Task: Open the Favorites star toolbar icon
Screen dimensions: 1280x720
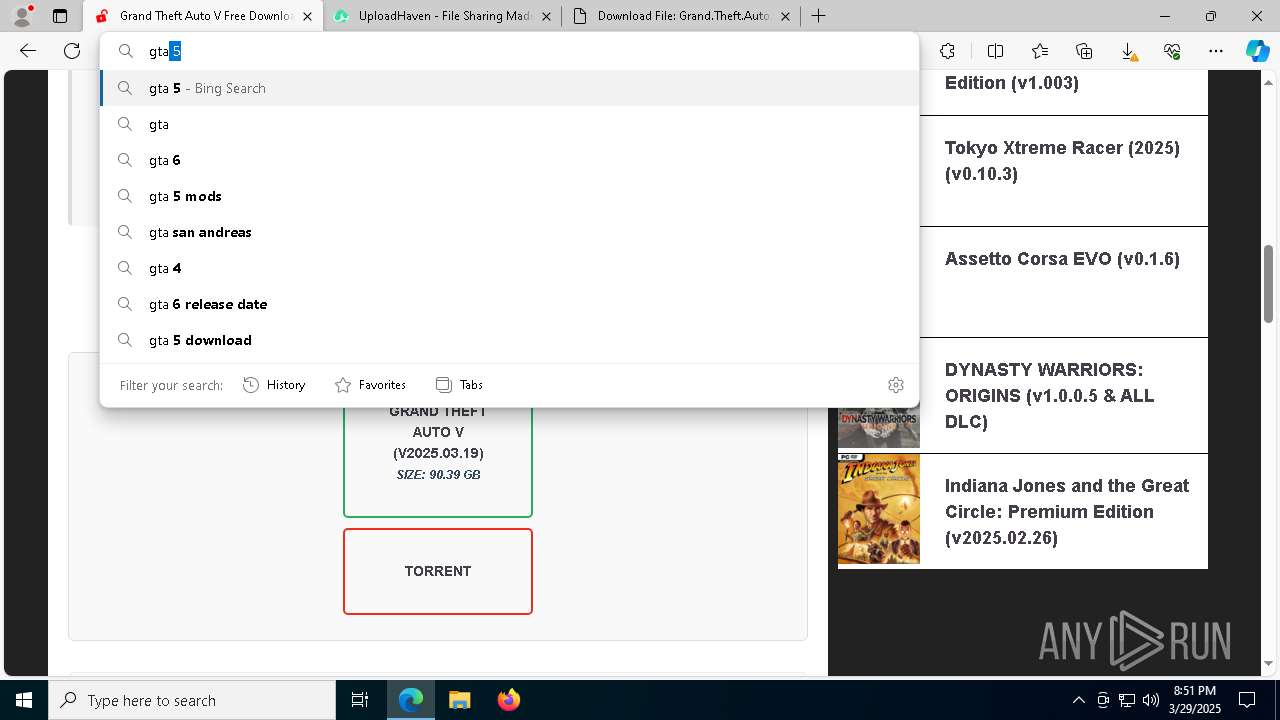Action: pos(1040,51)
